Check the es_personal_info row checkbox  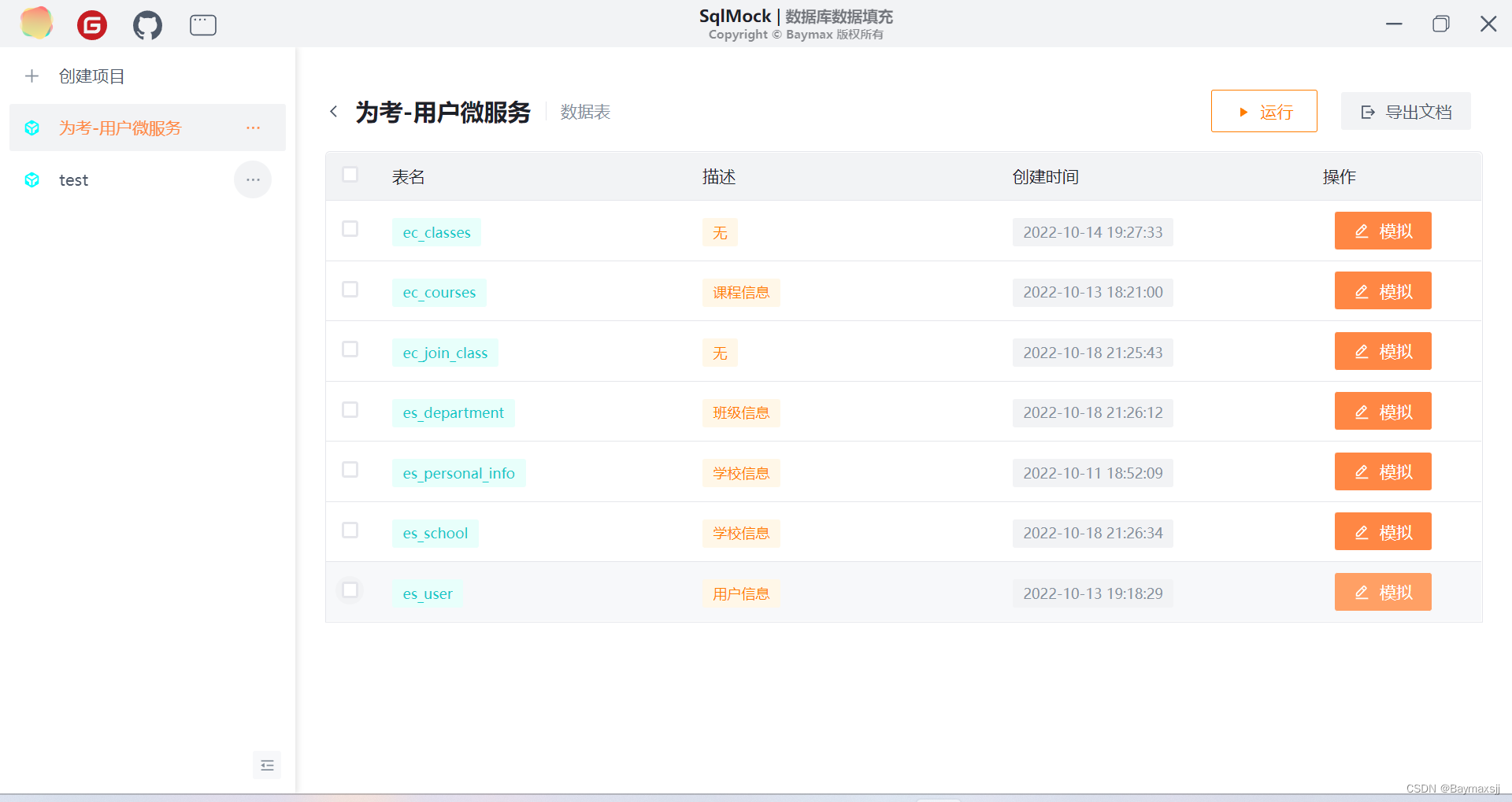[350, 469]
